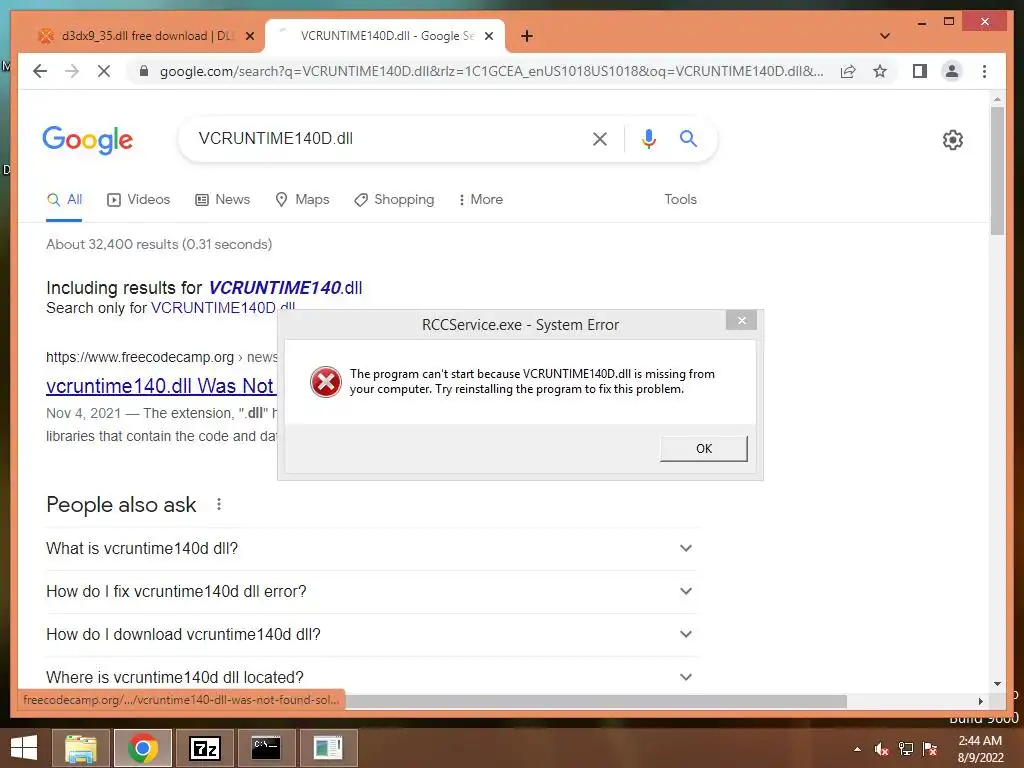The width and height of the screenshot is (1024, 768).
Task: Click the horizontal scrollbar right arrow
Action: (x=980, y=701)
